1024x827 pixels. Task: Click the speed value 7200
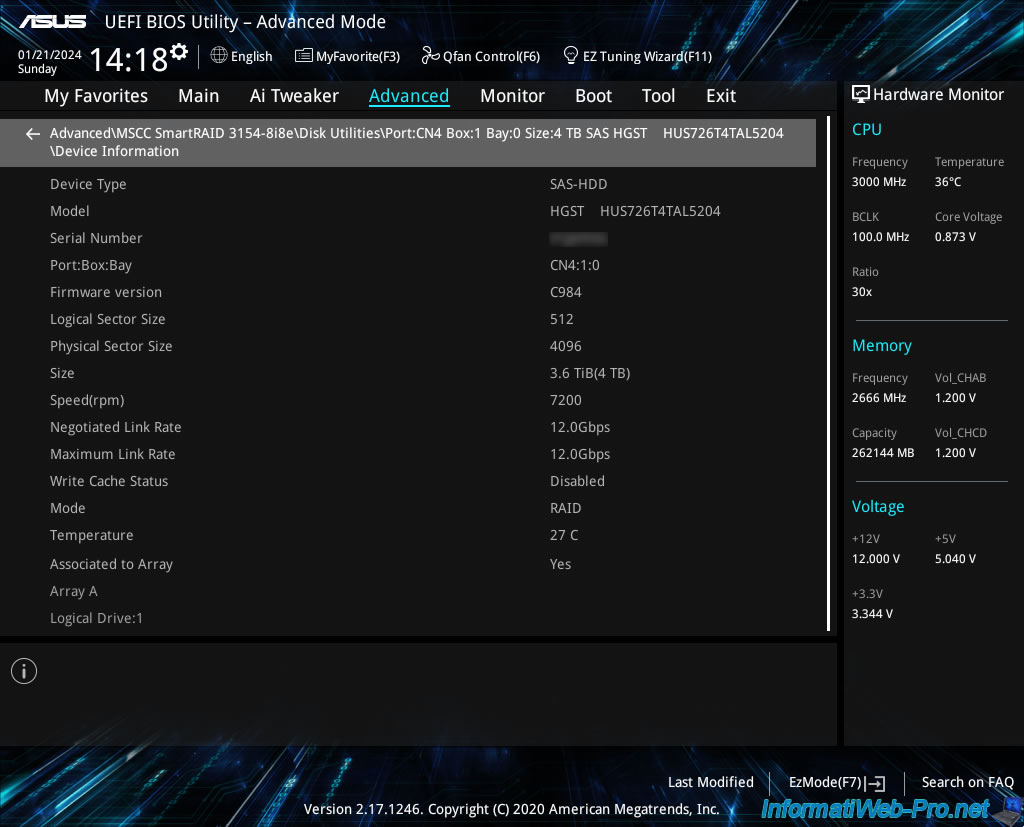tap(566, 400)
